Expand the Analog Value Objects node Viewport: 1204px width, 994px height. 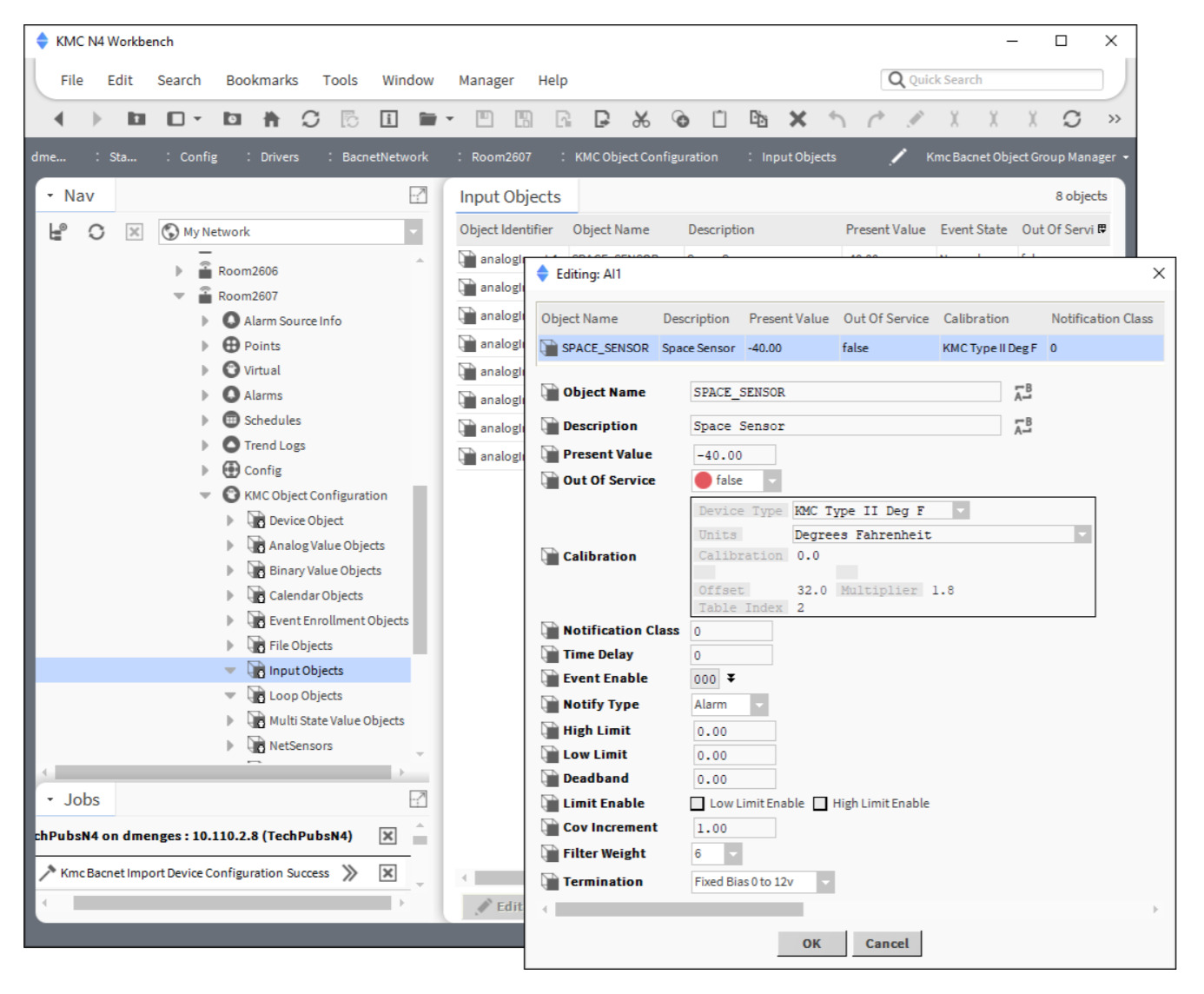click(230, 546)
